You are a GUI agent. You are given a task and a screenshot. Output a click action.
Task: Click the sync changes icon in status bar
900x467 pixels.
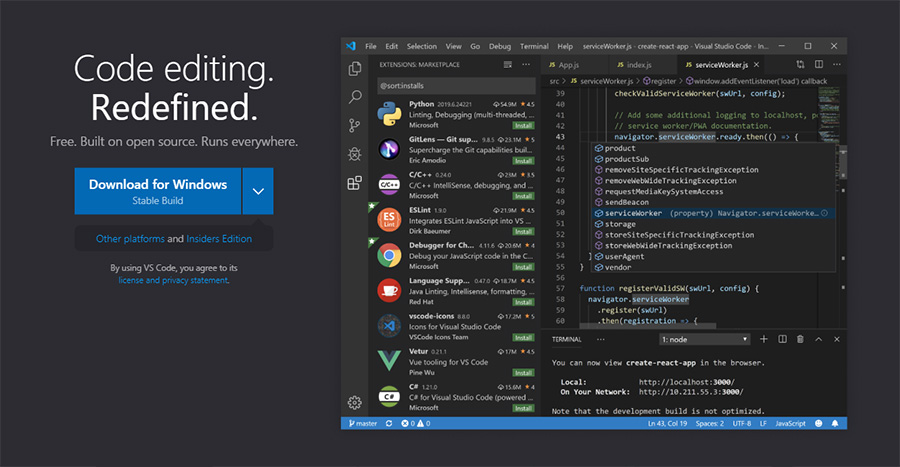(x=389, y=423)
